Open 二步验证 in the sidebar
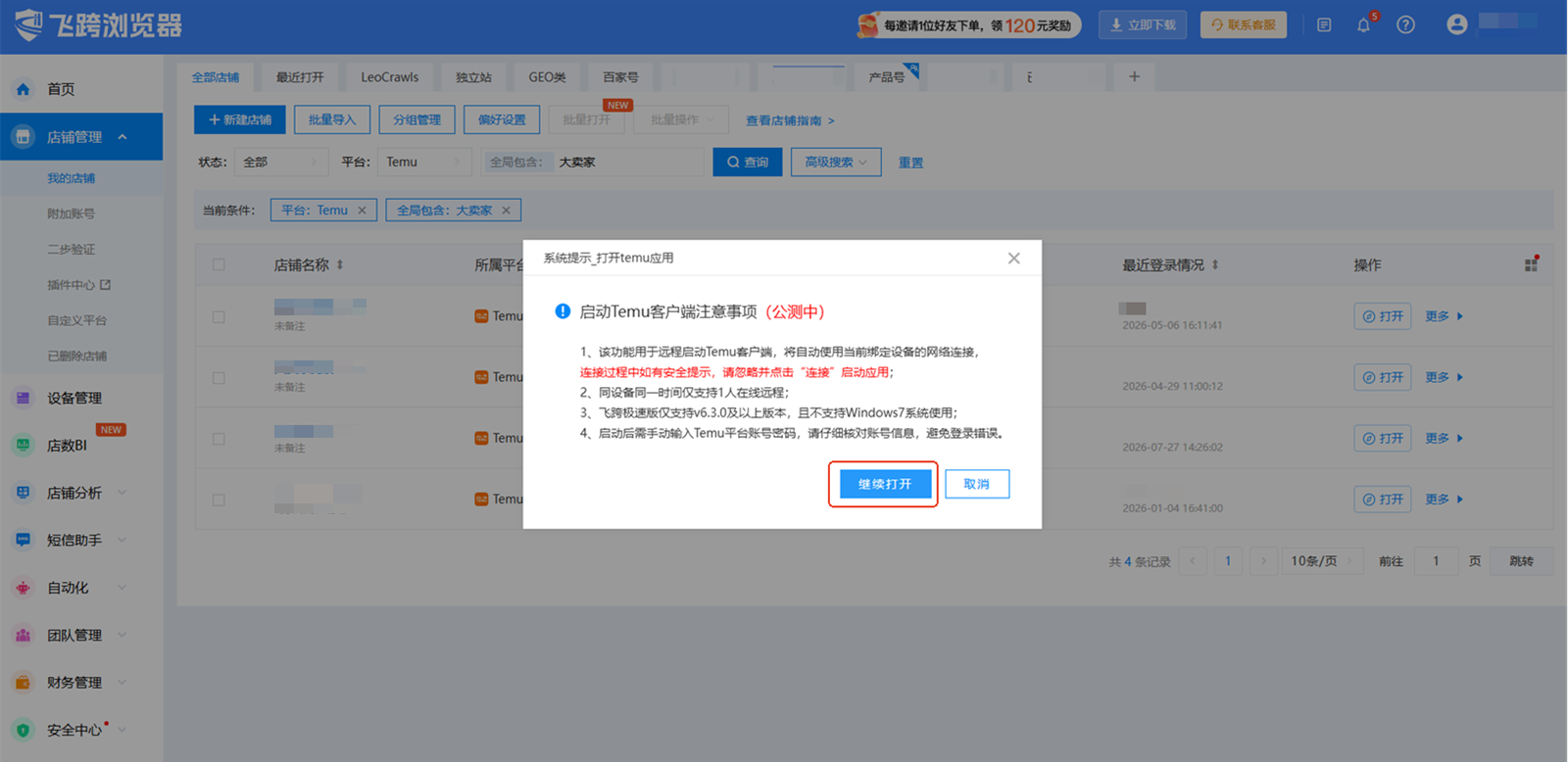 click(72, 249)
